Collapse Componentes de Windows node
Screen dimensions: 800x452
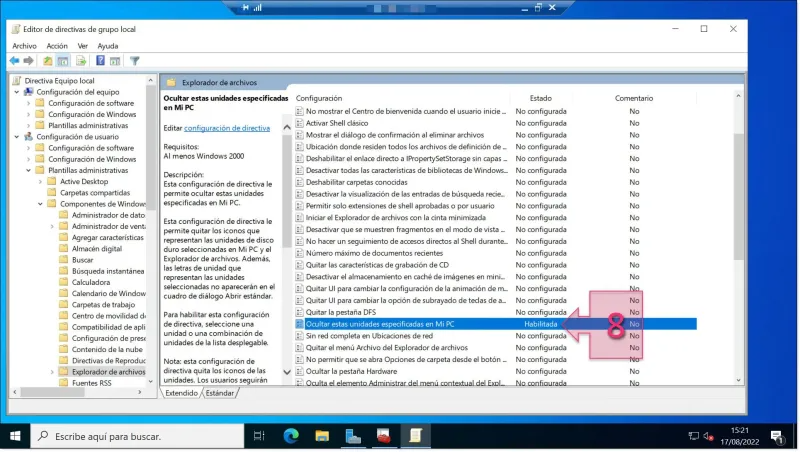click(40, 204)
